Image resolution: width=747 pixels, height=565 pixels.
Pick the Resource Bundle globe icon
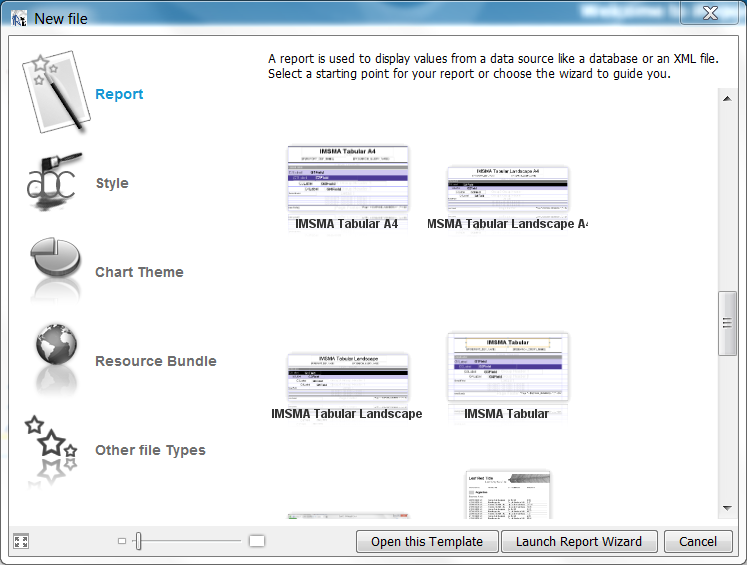56,352
